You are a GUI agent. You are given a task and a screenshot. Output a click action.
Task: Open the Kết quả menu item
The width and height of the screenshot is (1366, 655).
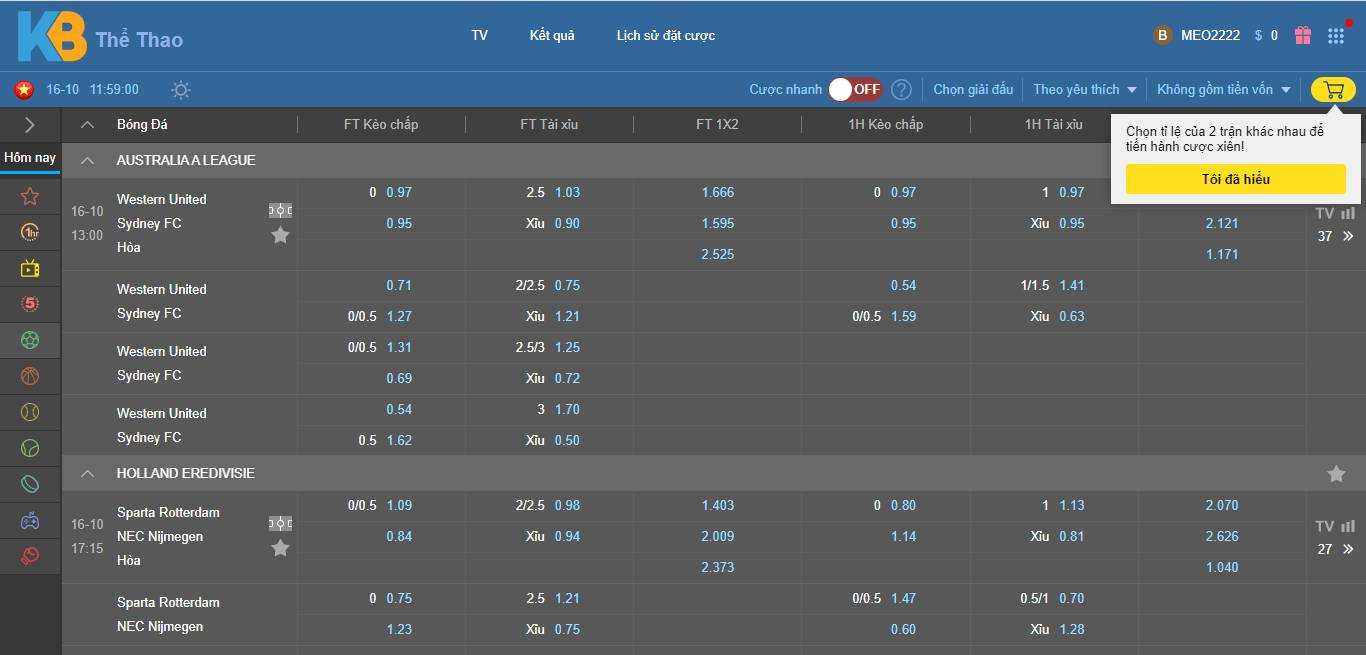click(552, 35)
